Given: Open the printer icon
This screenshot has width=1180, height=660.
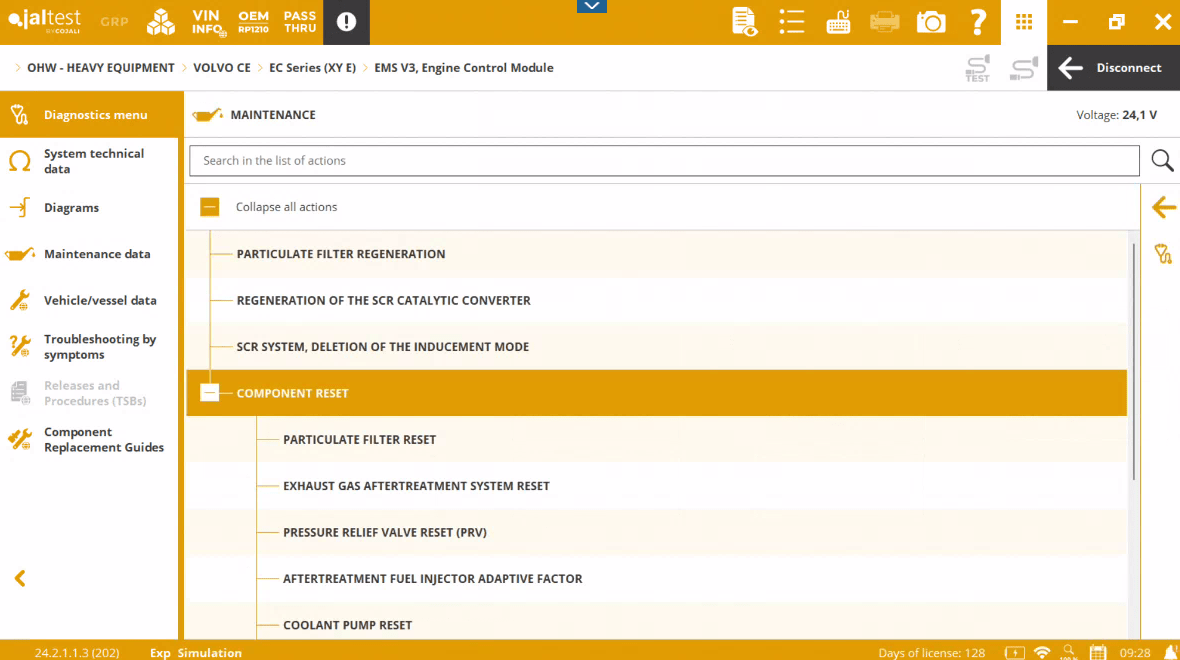Looking at the screenshot, I should click(x=884, y=22).
